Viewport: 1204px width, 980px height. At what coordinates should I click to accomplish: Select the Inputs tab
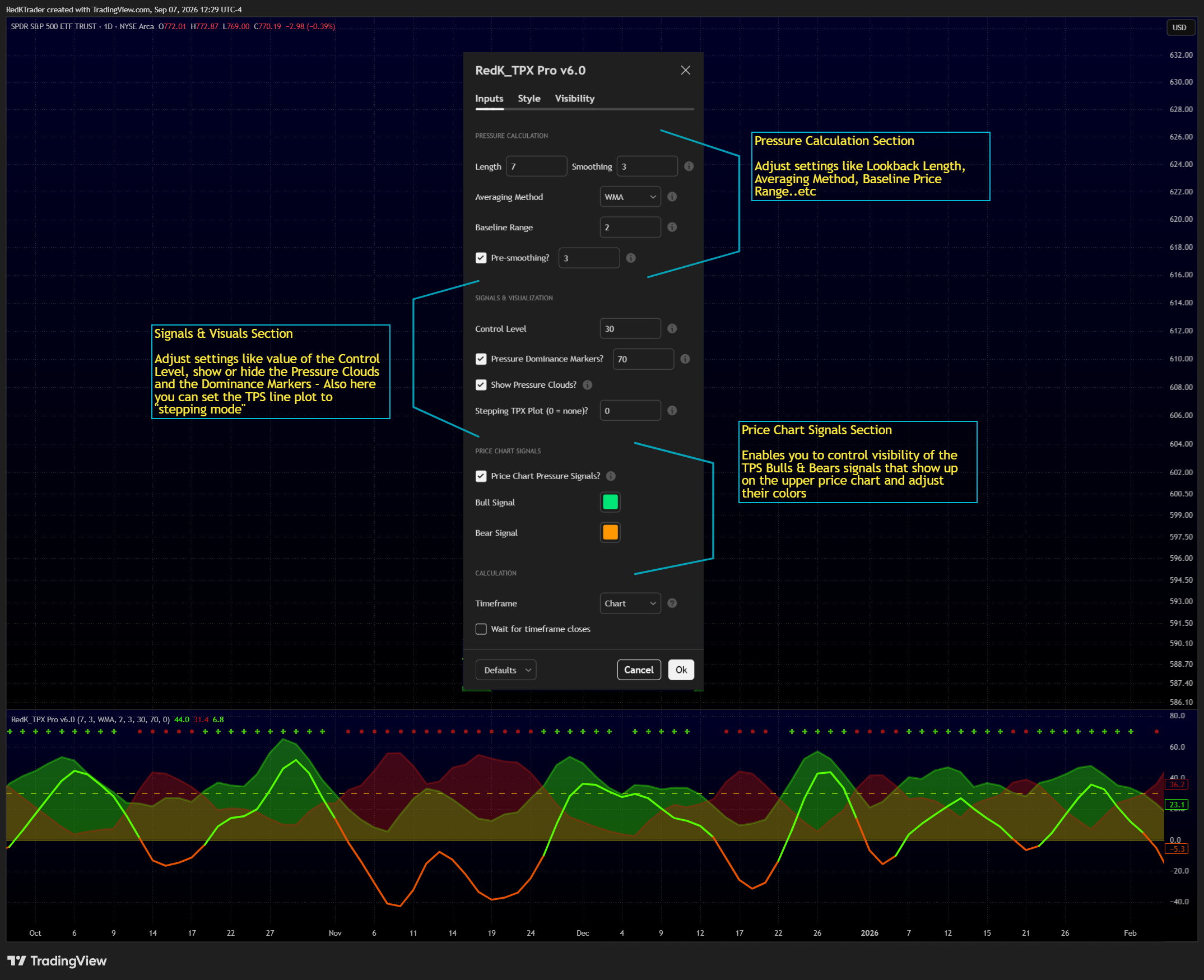pos(489,98)
